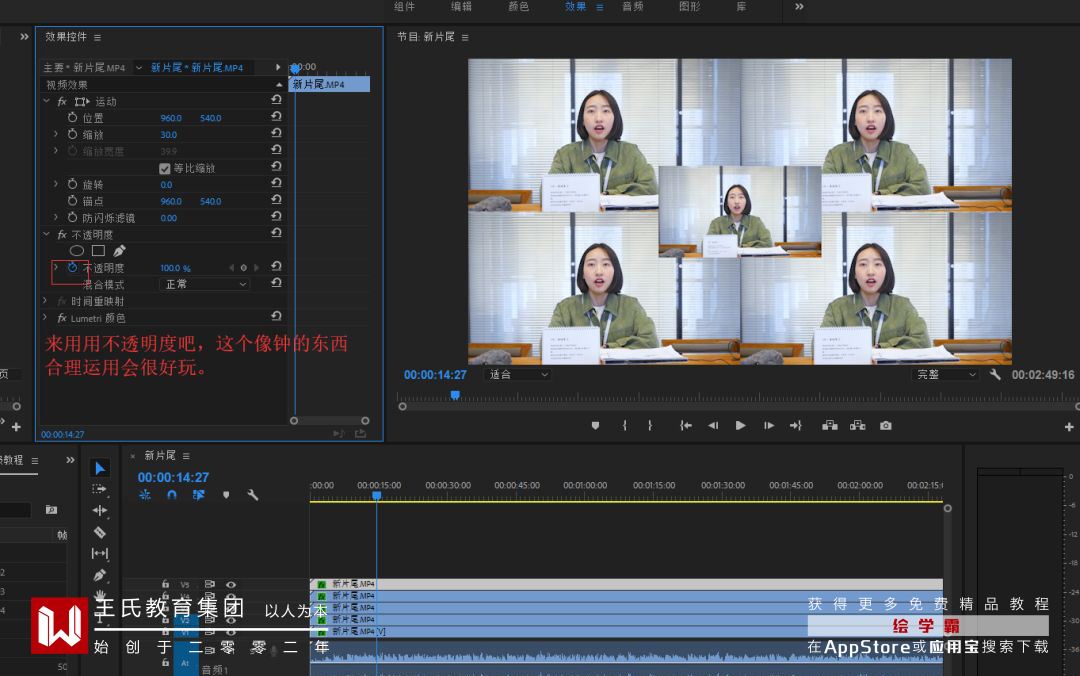
Task: Reset the 锚点 parameter
Action: pyautogui.click(x=276, y=200)
